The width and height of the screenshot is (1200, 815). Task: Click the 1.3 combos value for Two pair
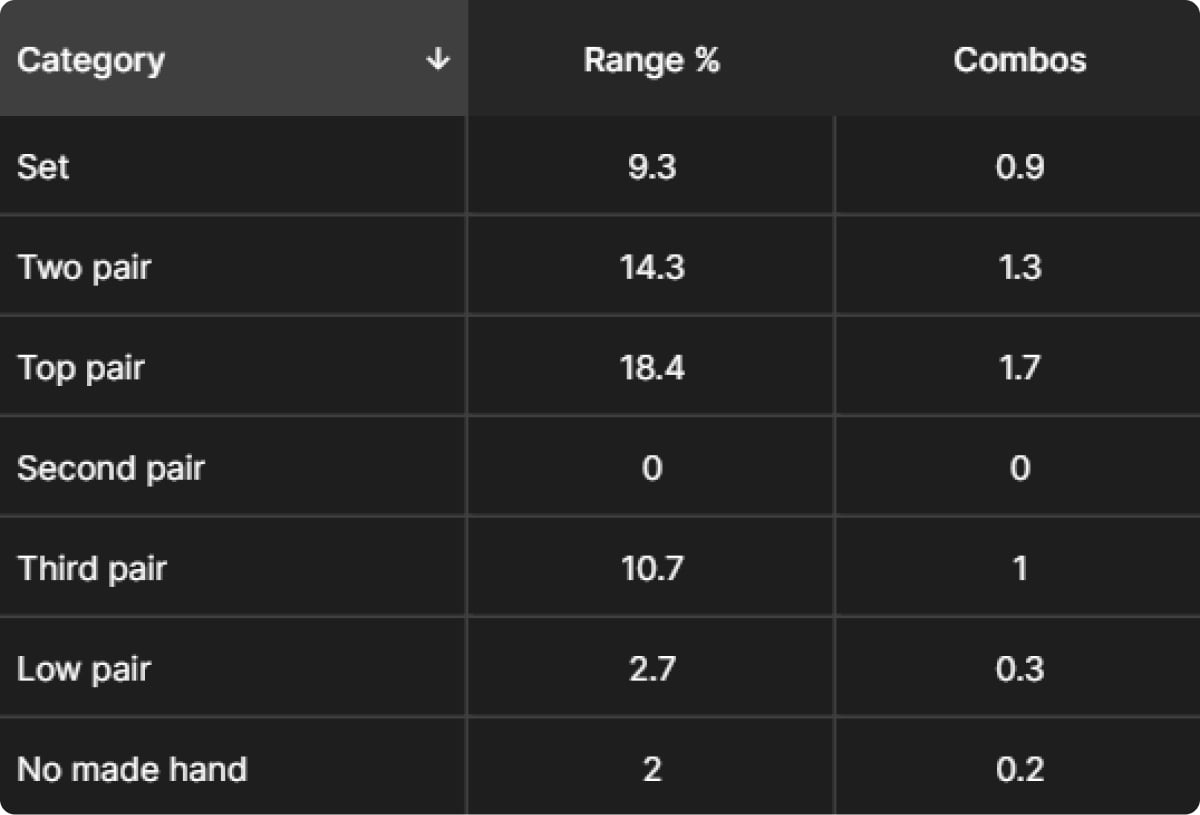click(1020, 267)
